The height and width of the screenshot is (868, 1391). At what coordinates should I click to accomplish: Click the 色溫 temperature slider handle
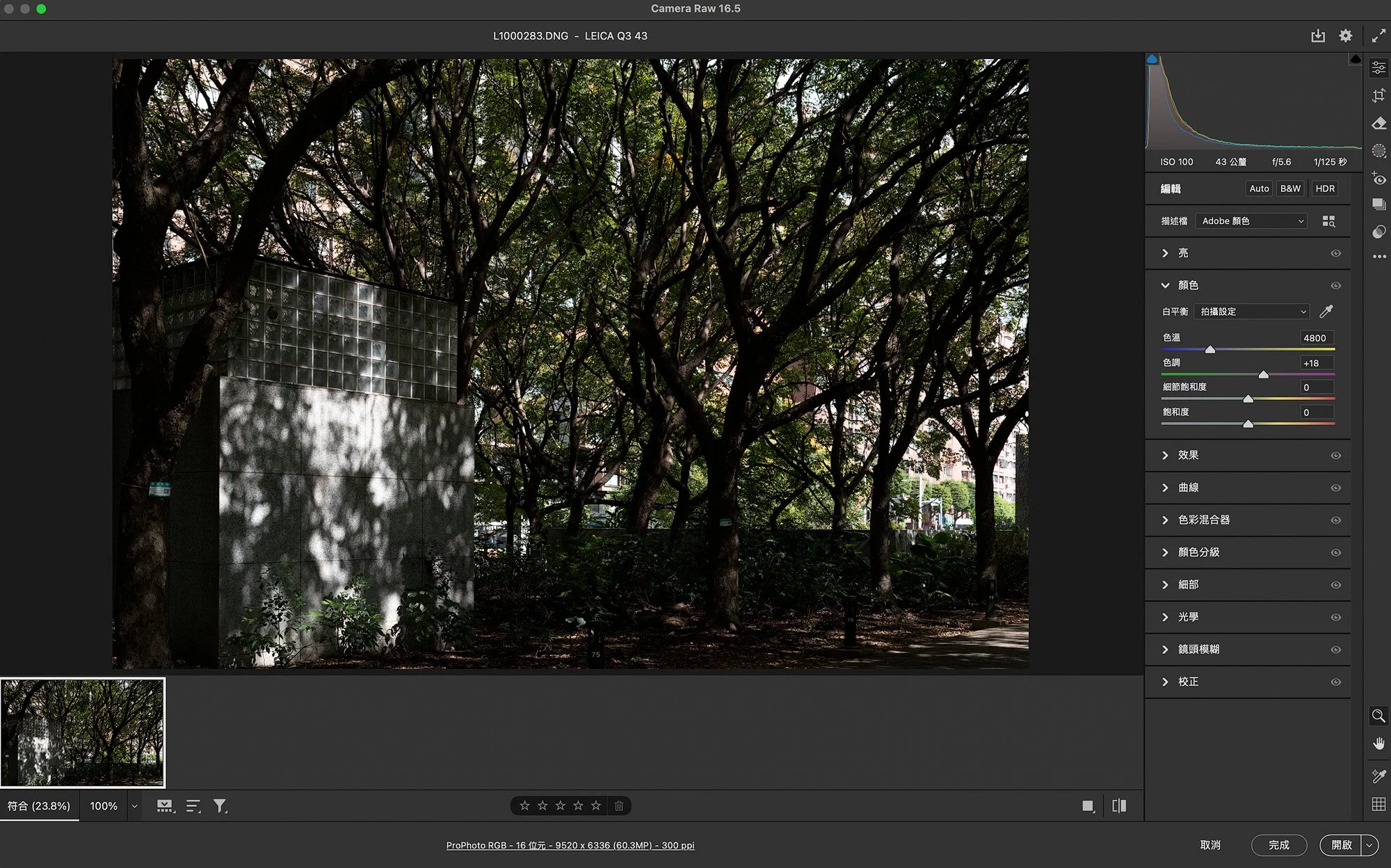(1209, 350)
